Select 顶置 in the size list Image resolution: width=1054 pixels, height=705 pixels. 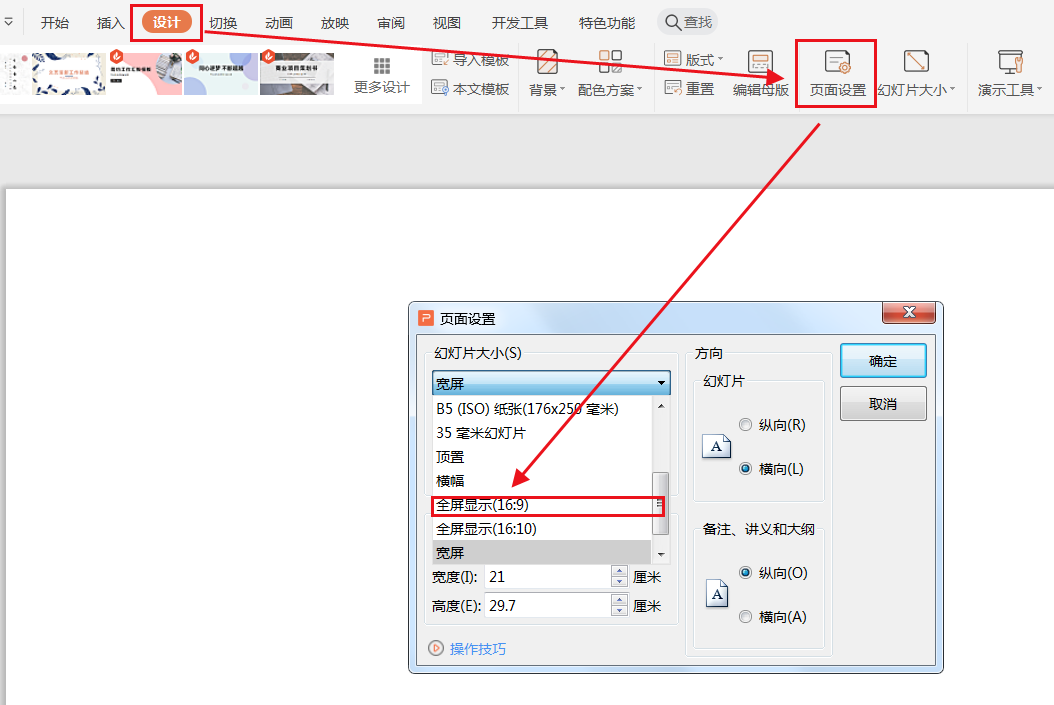point(542,457)
